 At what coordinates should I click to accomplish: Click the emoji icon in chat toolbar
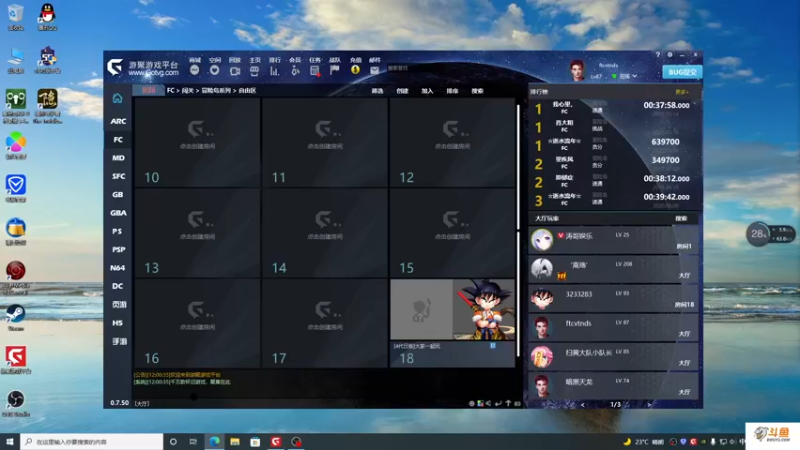click(471, 403)
